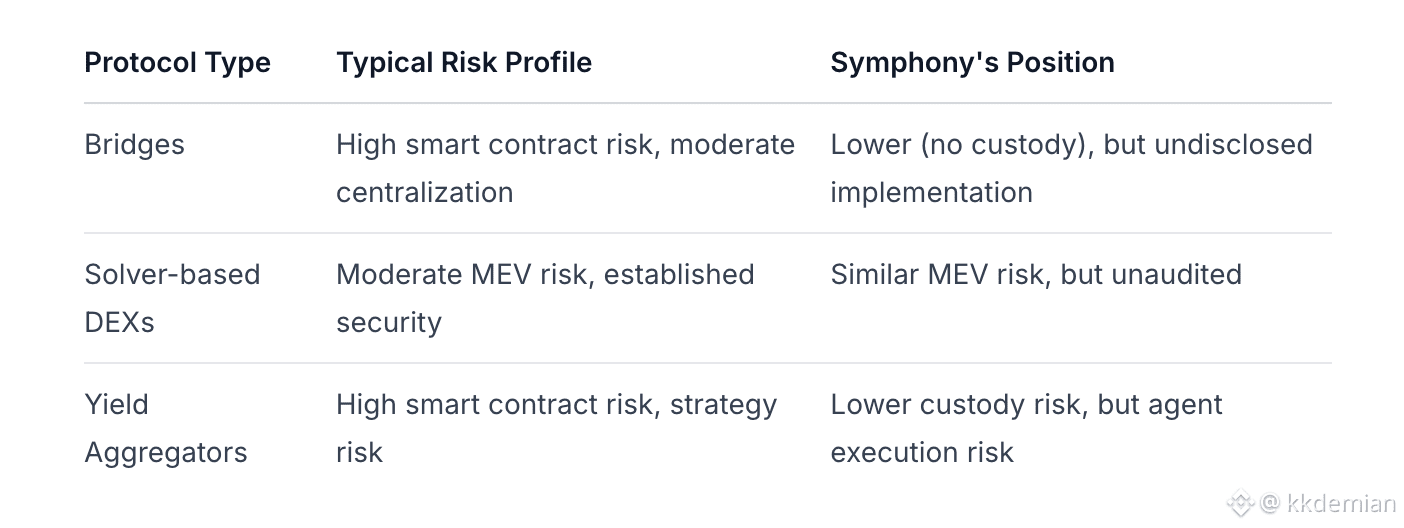The height and width of the screenshot is (528, 1404).
Task: Click the word 'DEXs' in first column
Action: [119, 322]
